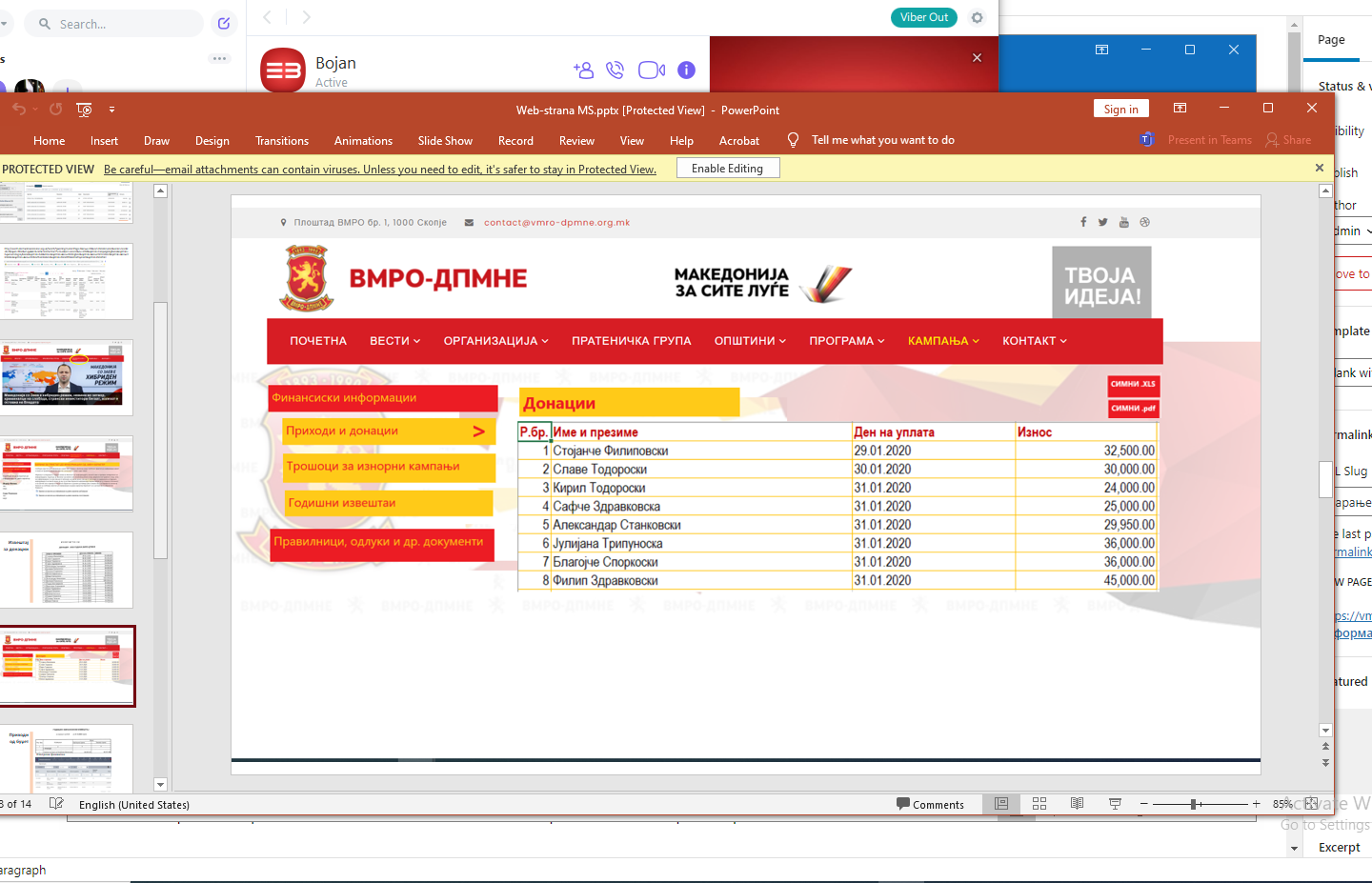This screenshot has height=883, width=1372.
Task: Add participant to Bojan chat
Action: pyautogui.click(x=583, y=70)
